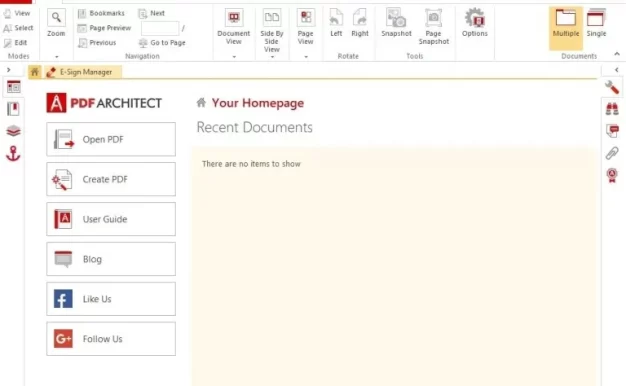
Task: Expand the Zoom dropdown arrow
Action: coord(56,57)
